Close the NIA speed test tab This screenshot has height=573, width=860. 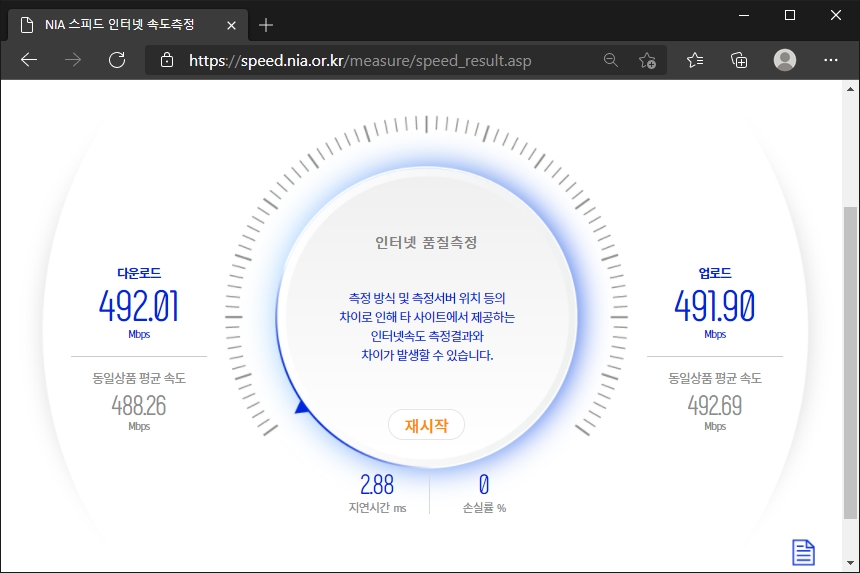(x=231, y=25)
